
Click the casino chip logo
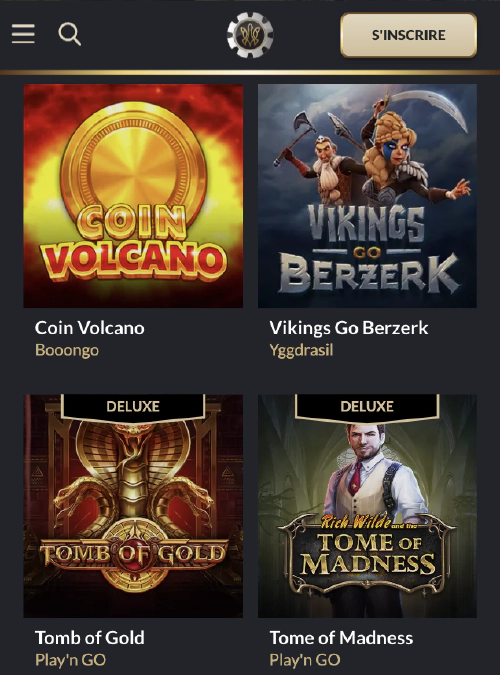click(250, 35)
